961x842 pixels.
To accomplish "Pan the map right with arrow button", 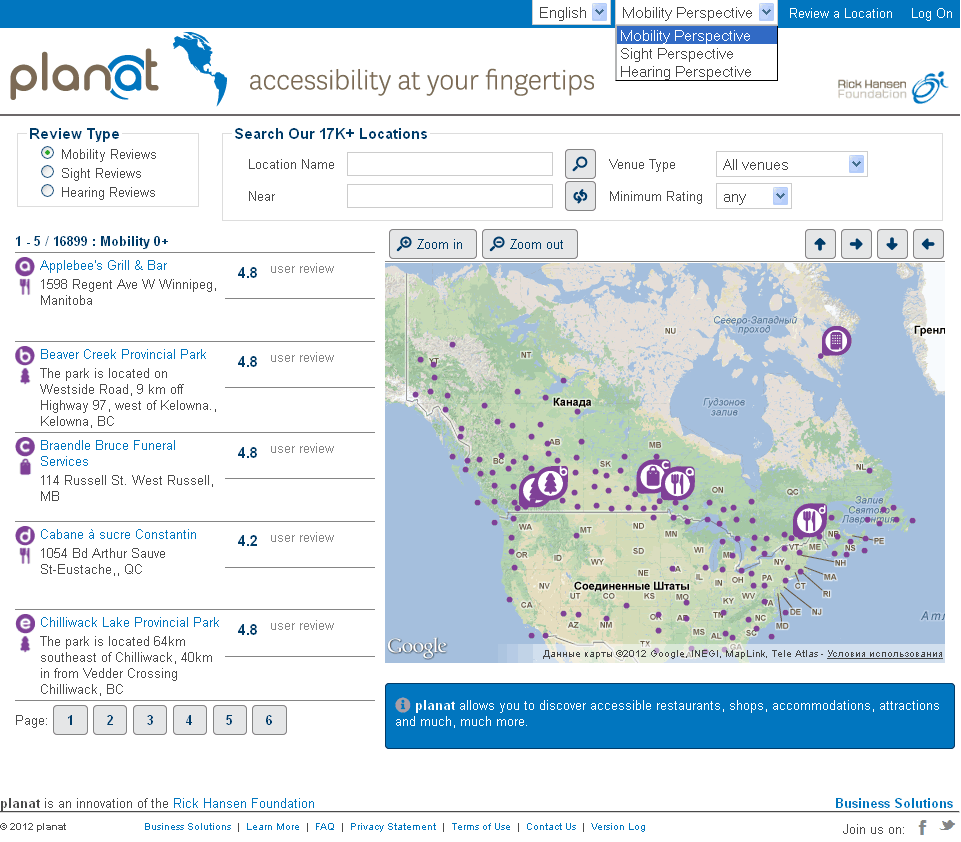I will tap(856, 245).
